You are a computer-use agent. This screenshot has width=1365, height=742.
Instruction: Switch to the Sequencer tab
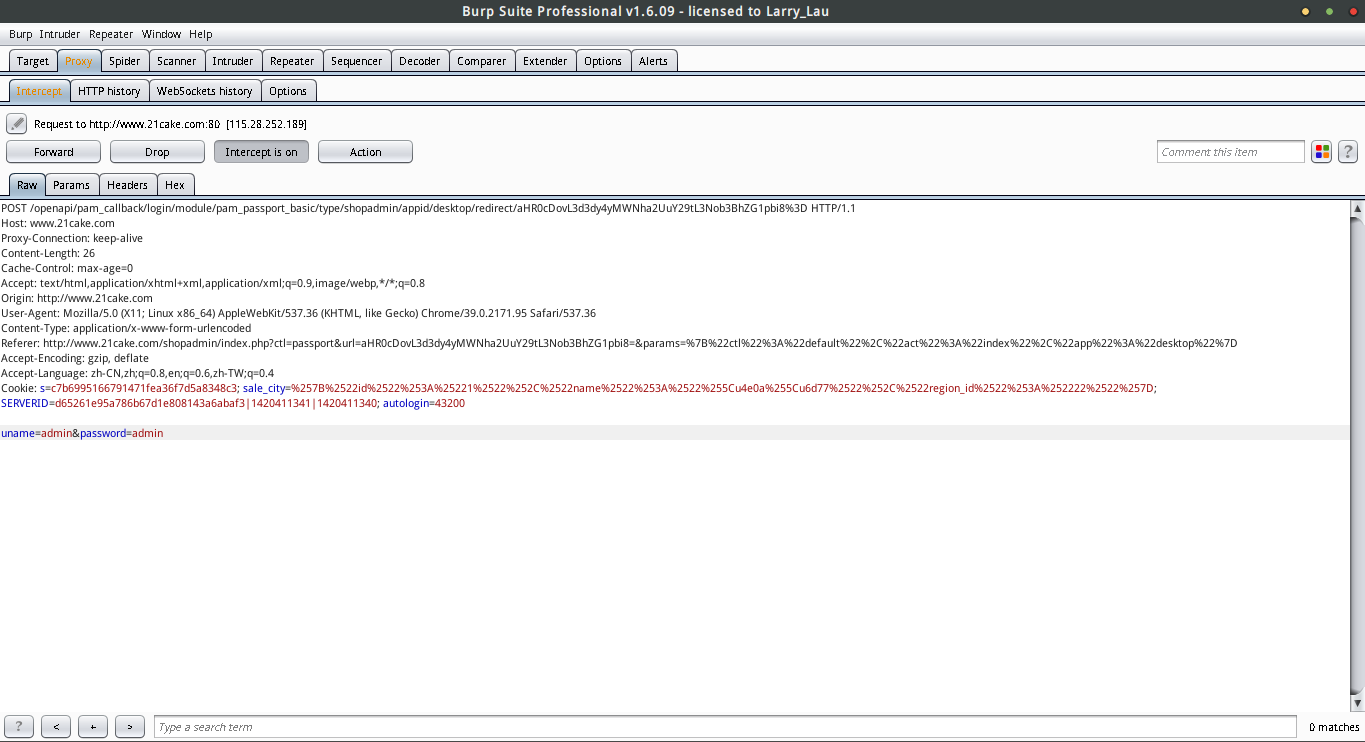tap(357, 61)
